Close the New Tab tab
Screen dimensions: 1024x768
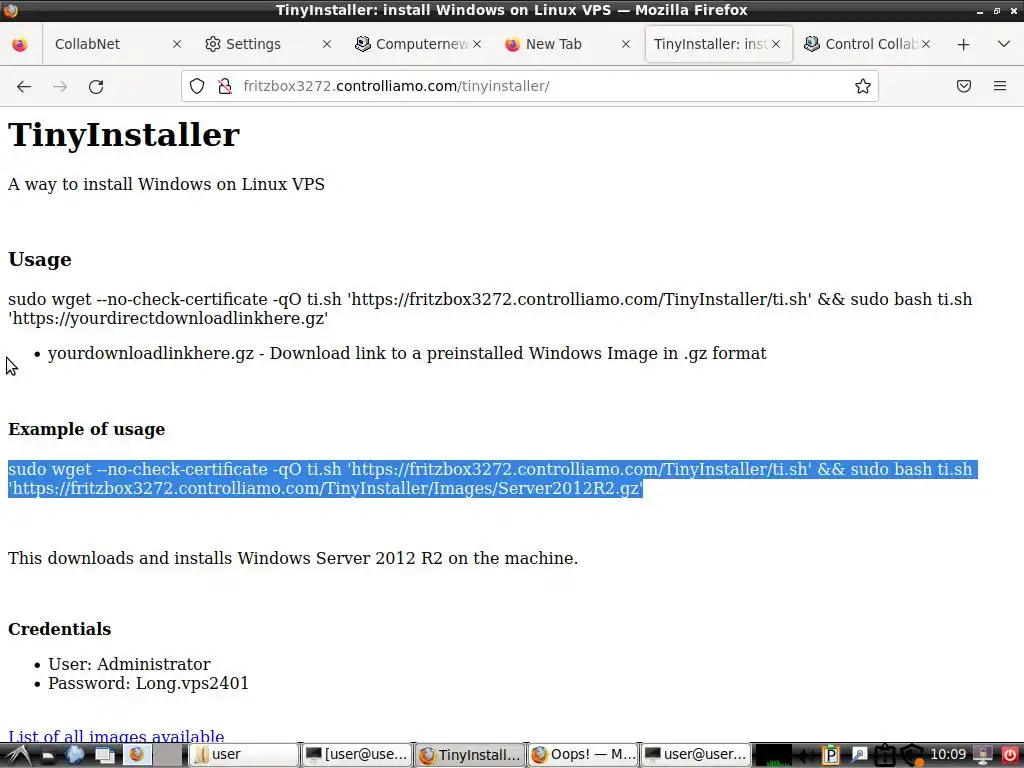pyautogui.click(x=626, y=44)
